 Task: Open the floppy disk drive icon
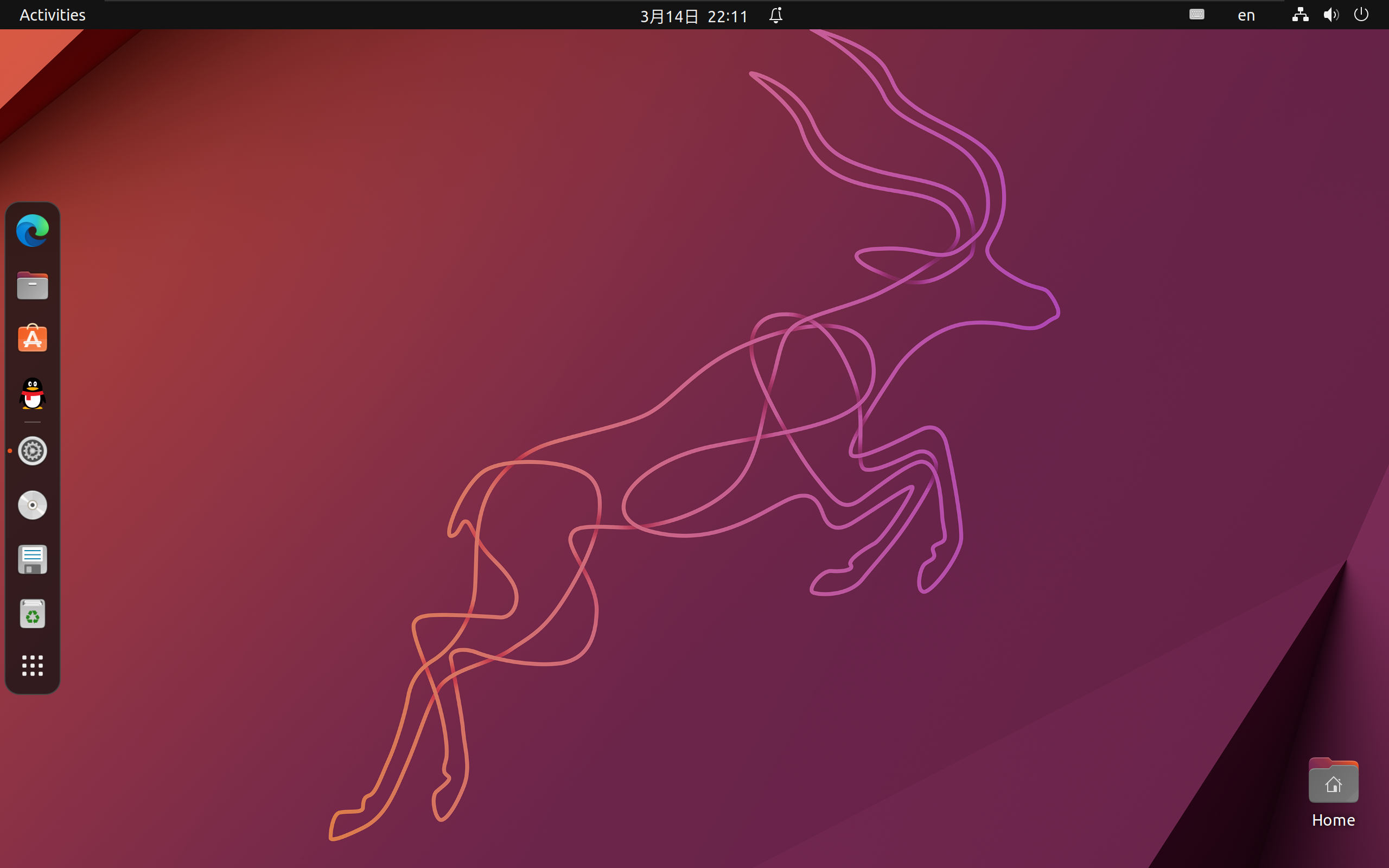tap(32, 559)
